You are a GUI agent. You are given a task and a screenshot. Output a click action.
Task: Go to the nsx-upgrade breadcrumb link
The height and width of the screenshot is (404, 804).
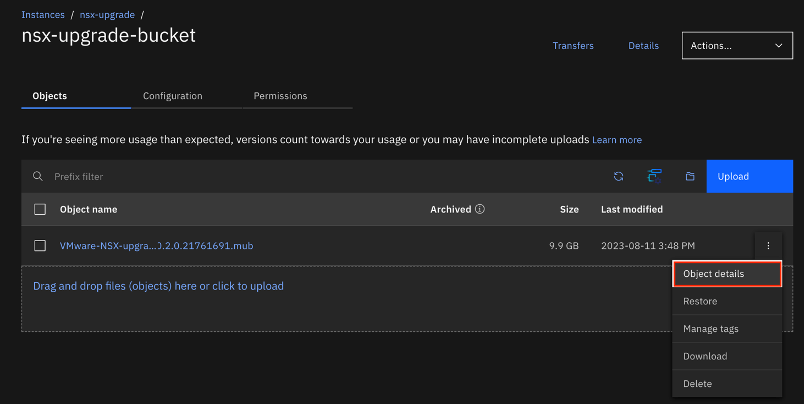[x=106, y=15]
